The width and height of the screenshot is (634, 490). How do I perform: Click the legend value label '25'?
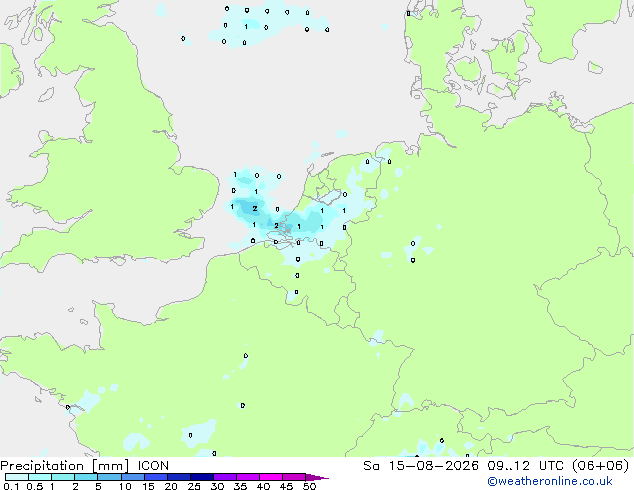[194, 486]
